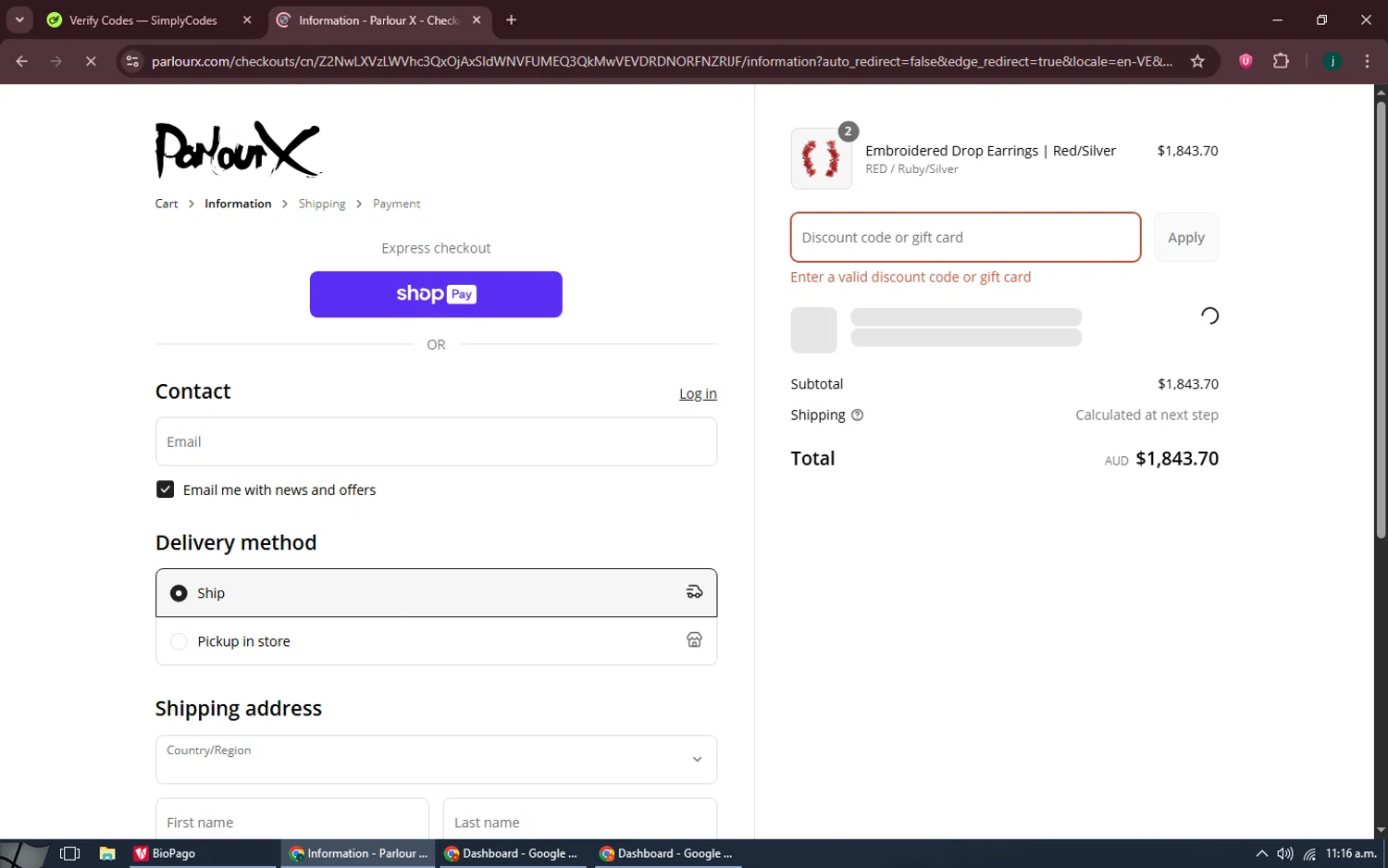The height and width of the screenshot is (868, 1388).
Task: Click the Payment breadcrumb step
Action: 396,204
